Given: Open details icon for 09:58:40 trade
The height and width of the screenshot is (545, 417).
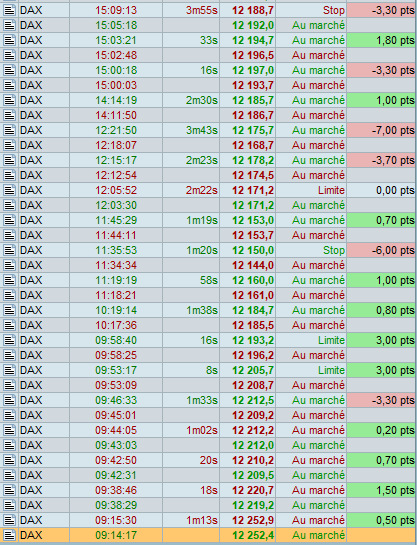Looking at the screenshot, I should click(9, 340).
